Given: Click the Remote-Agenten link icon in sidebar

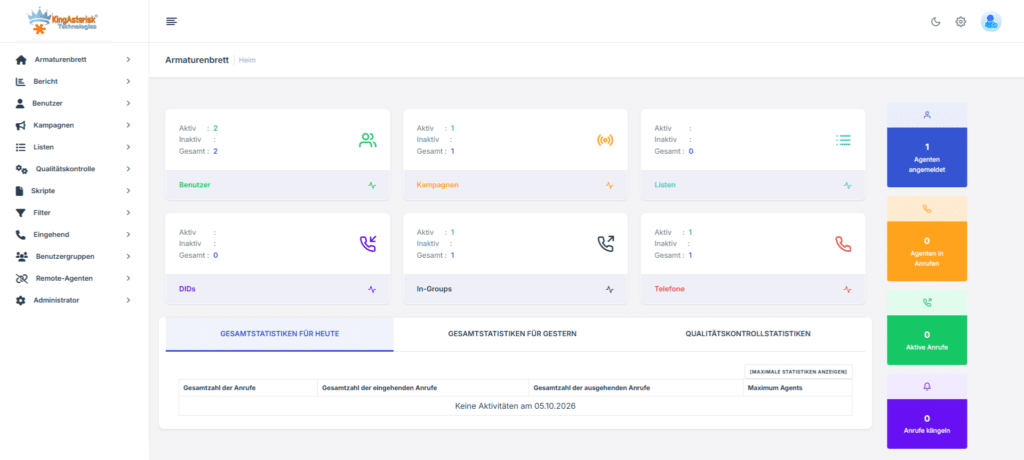Looking at the screenshot, I should click(22, 278).
